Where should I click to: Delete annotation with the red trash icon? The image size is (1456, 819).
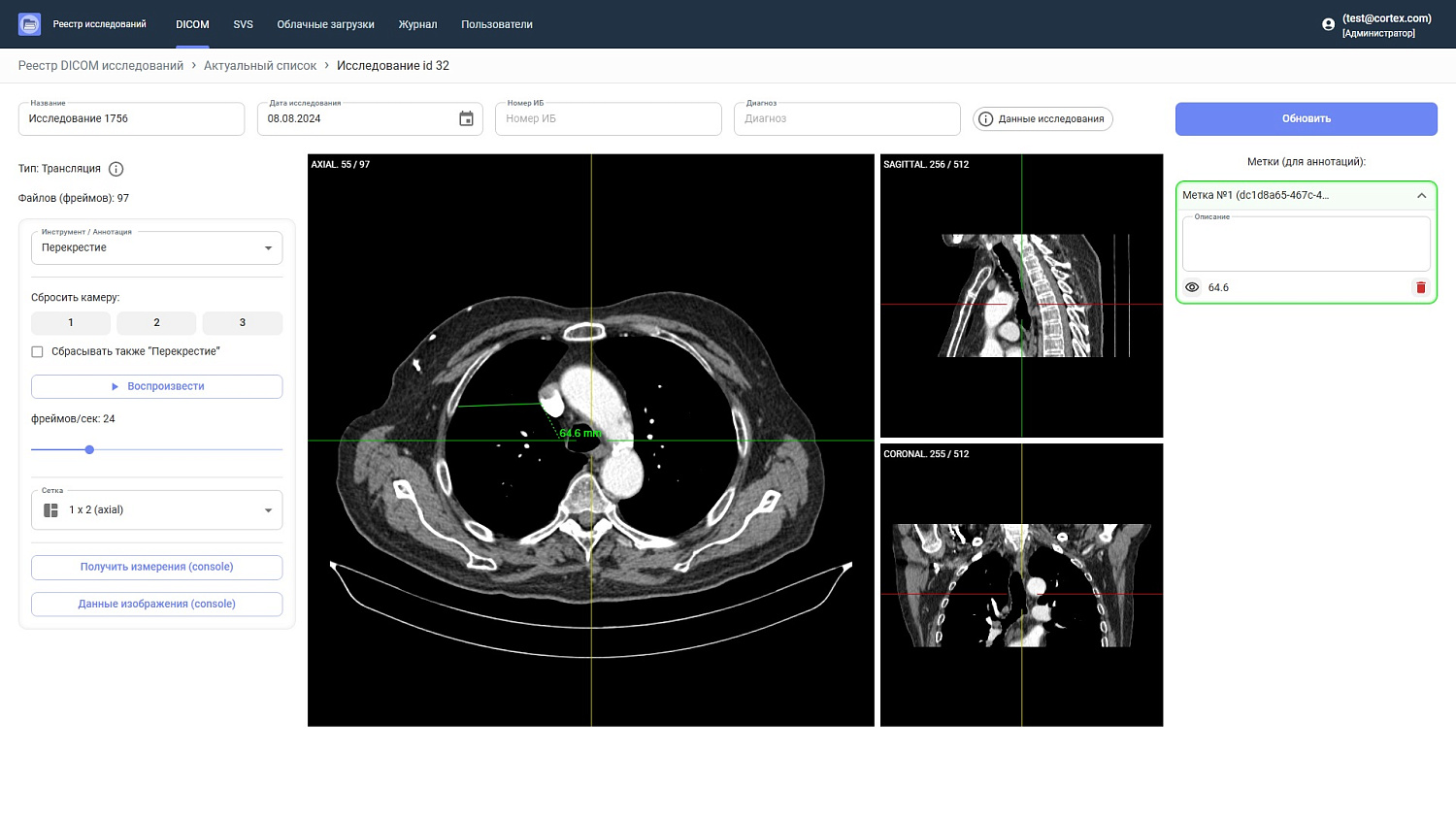point(1421,287)
